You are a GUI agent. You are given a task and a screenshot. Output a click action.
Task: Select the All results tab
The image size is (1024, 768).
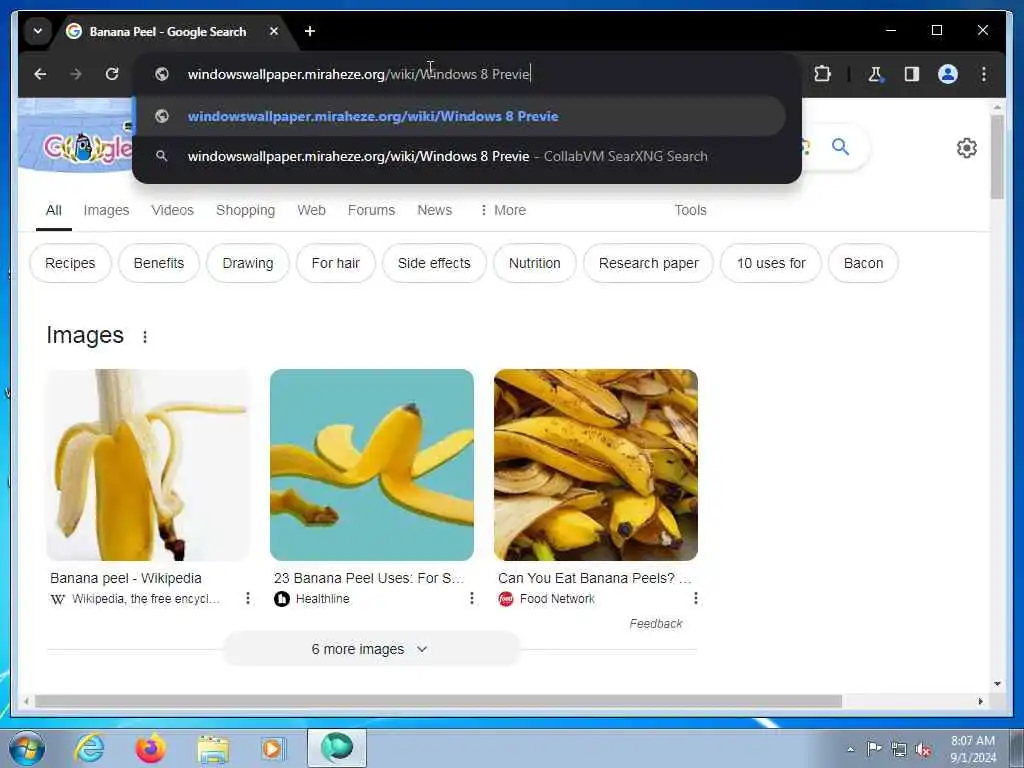pyautogui.click(x=54, y=210)
